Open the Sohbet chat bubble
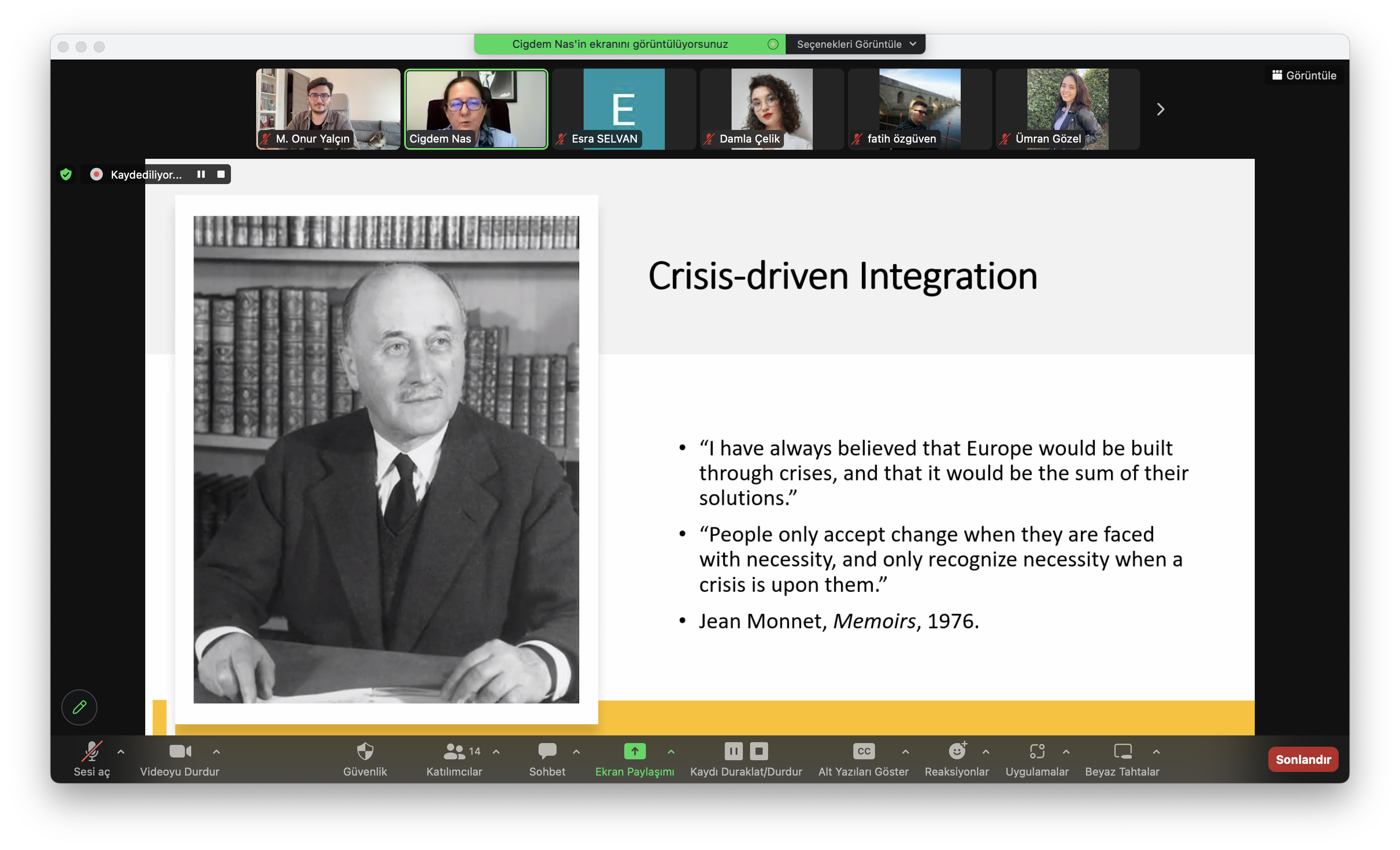 pos(547,751)
